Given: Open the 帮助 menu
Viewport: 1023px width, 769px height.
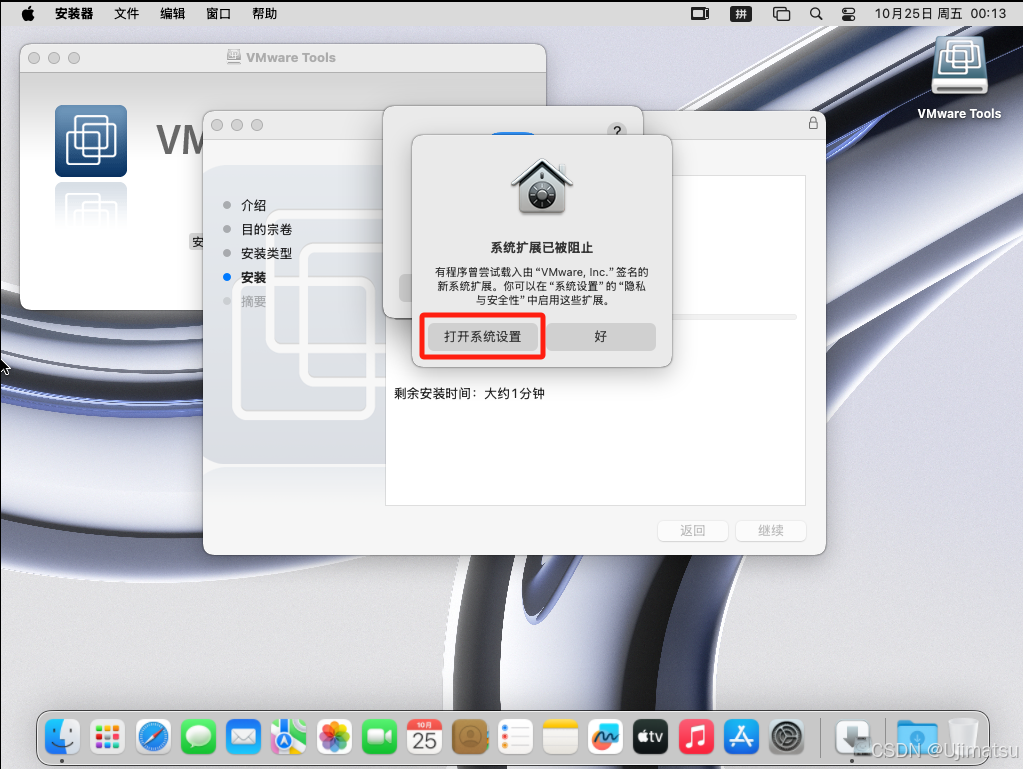Looking at the screenshot, I should (265, 14).
